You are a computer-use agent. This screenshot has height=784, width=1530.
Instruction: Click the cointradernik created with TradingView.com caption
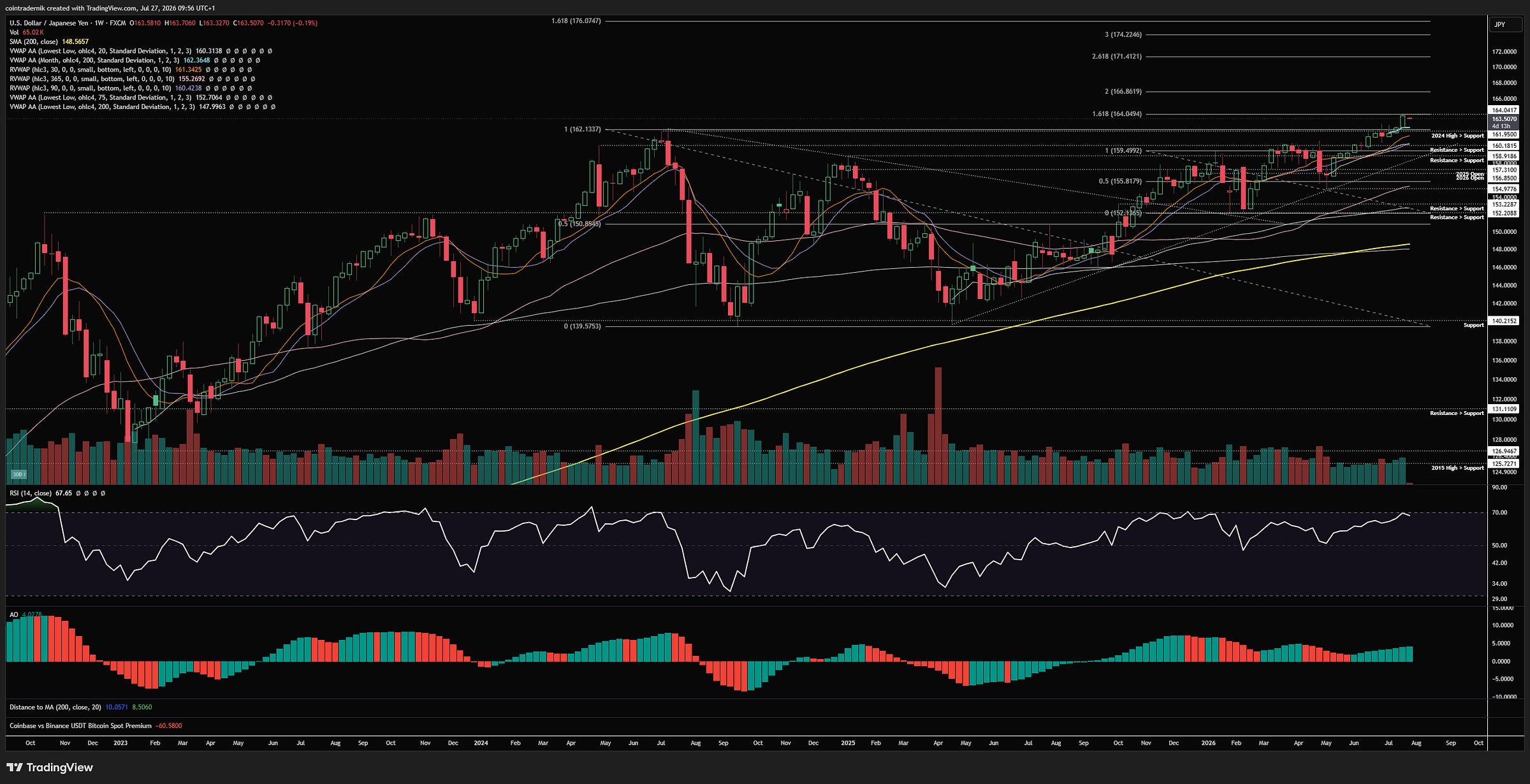[x=110, y=8]
